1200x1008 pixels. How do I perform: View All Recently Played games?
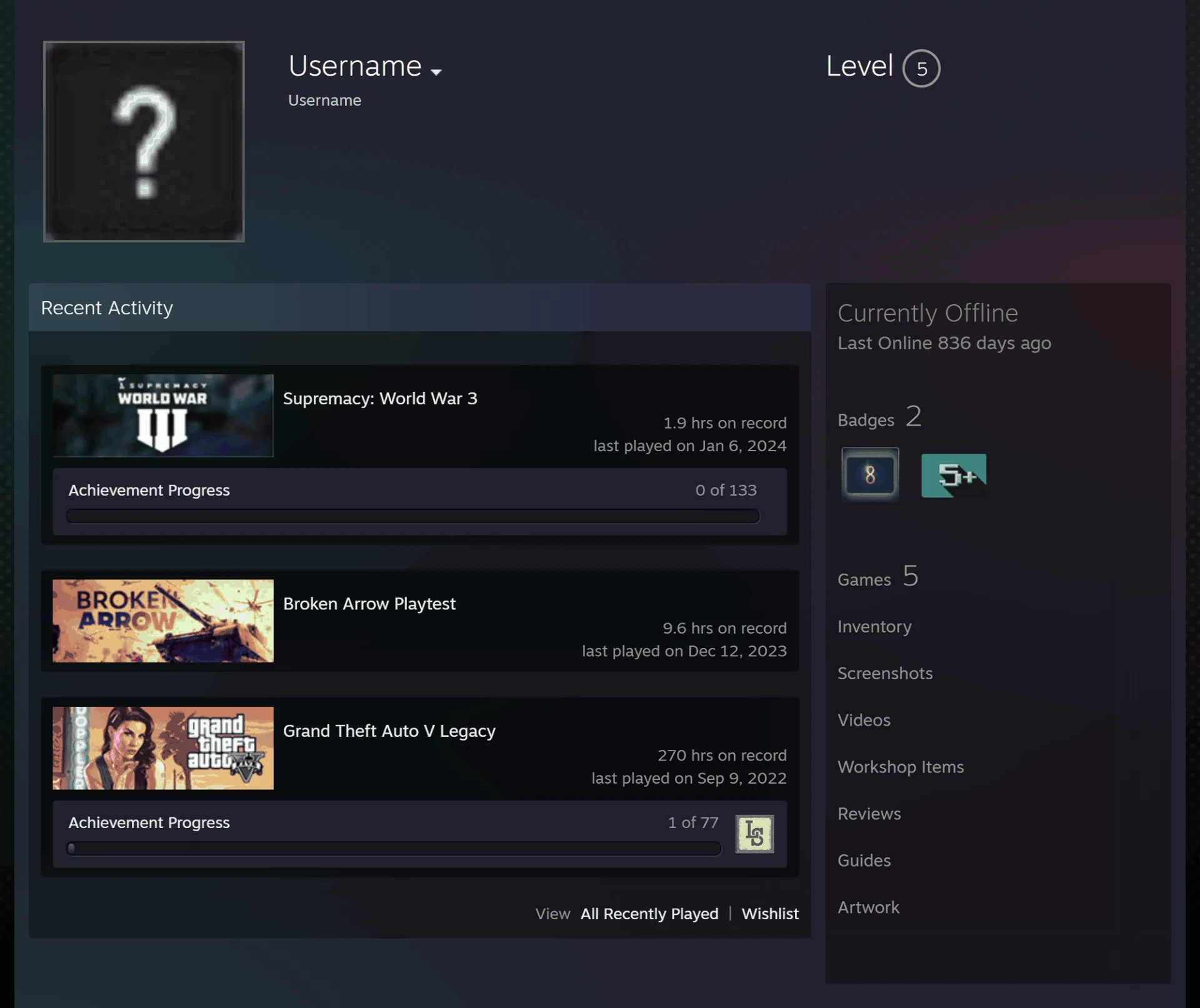[x=649, y=914]
